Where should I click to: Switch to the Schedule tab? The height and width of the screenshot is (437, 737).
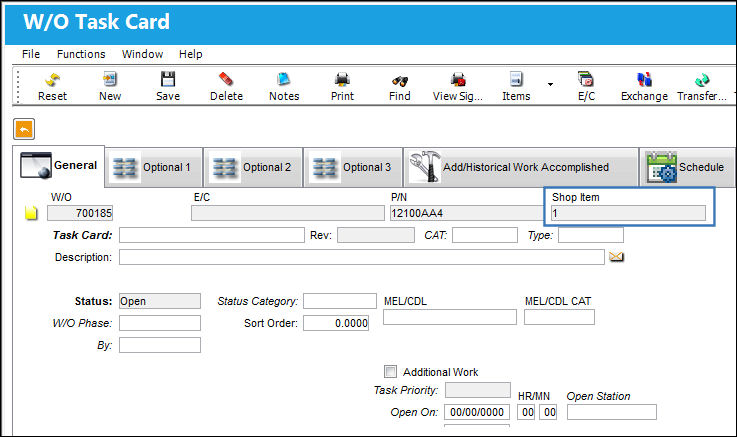[x=687, y=167]
